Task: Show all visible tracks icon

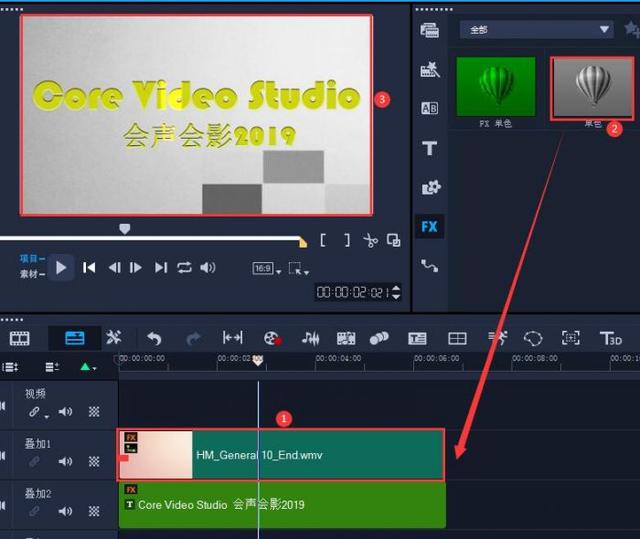Action: pos(10,367)
